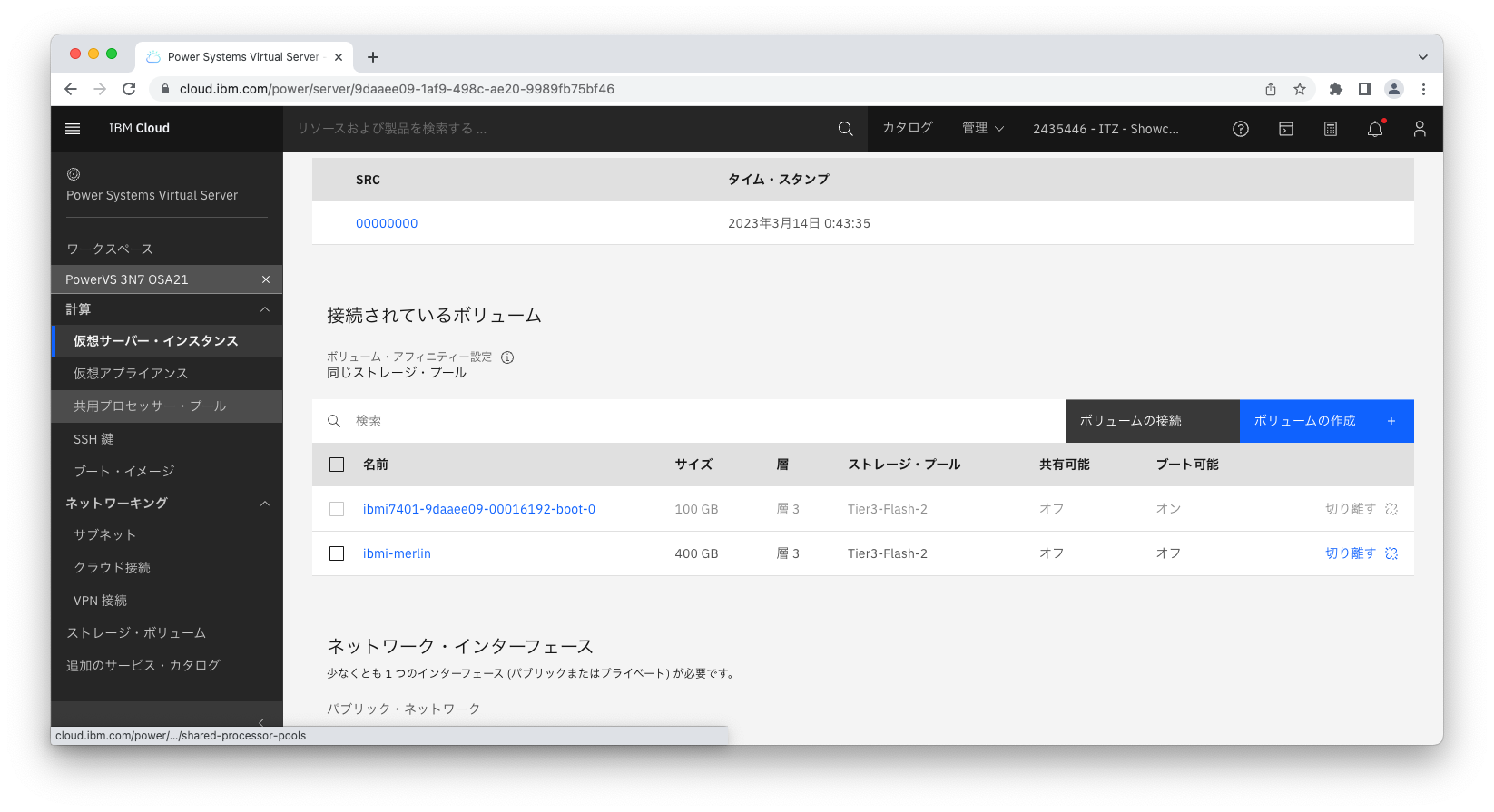The width and height of the screenshot is (1494, 812).
Task: Click the Power Systems Virtual Server logo icon
Action: coord(74,174)
